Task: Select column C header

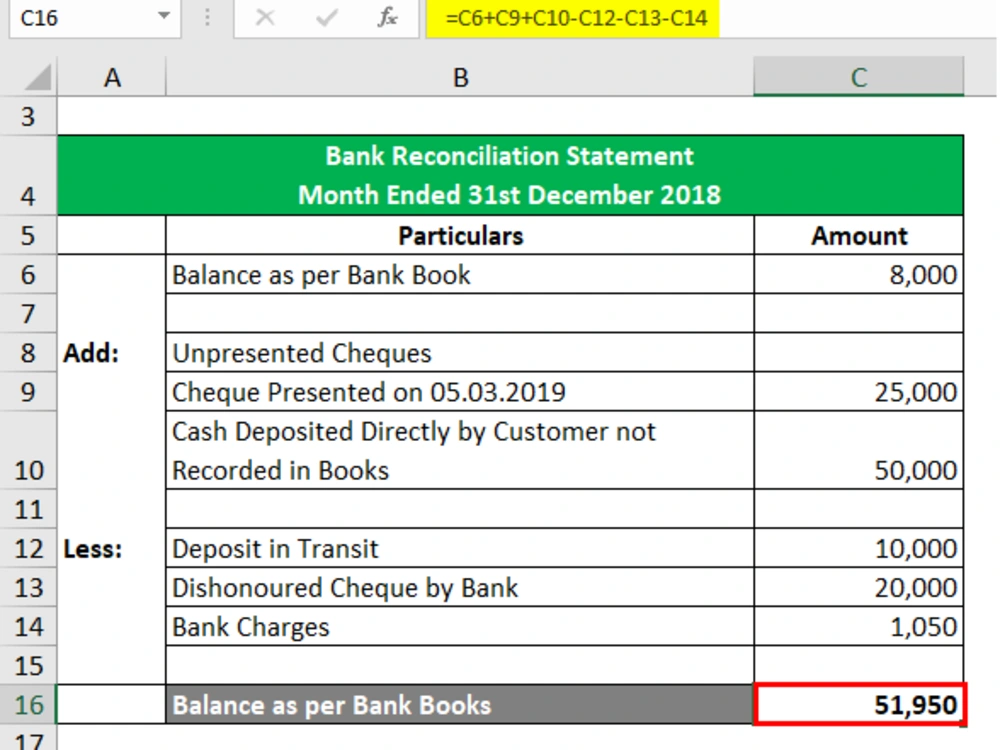Action: [x=858, y=77]
